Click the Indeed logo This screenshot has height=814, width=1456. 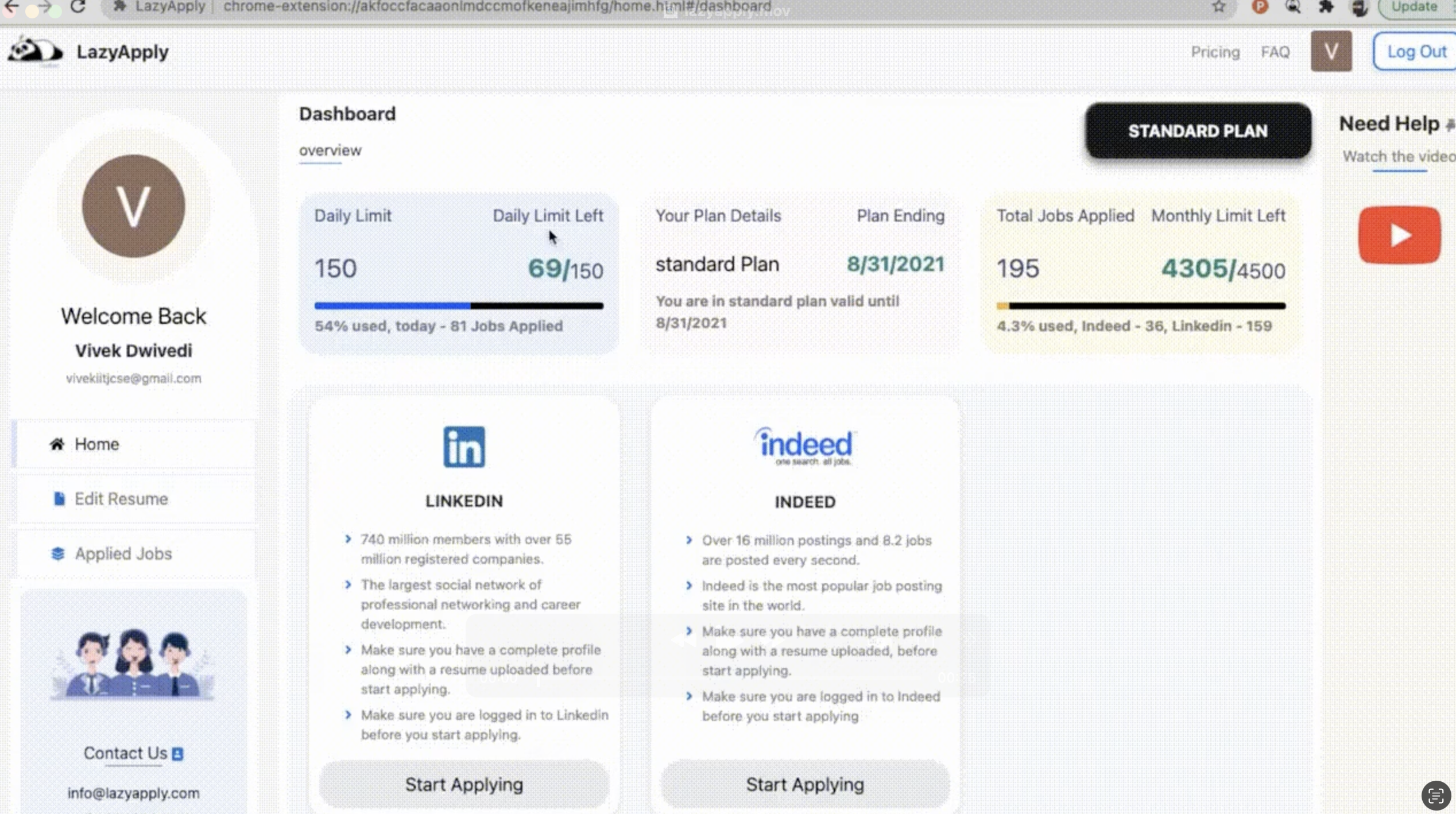(805, 446)
